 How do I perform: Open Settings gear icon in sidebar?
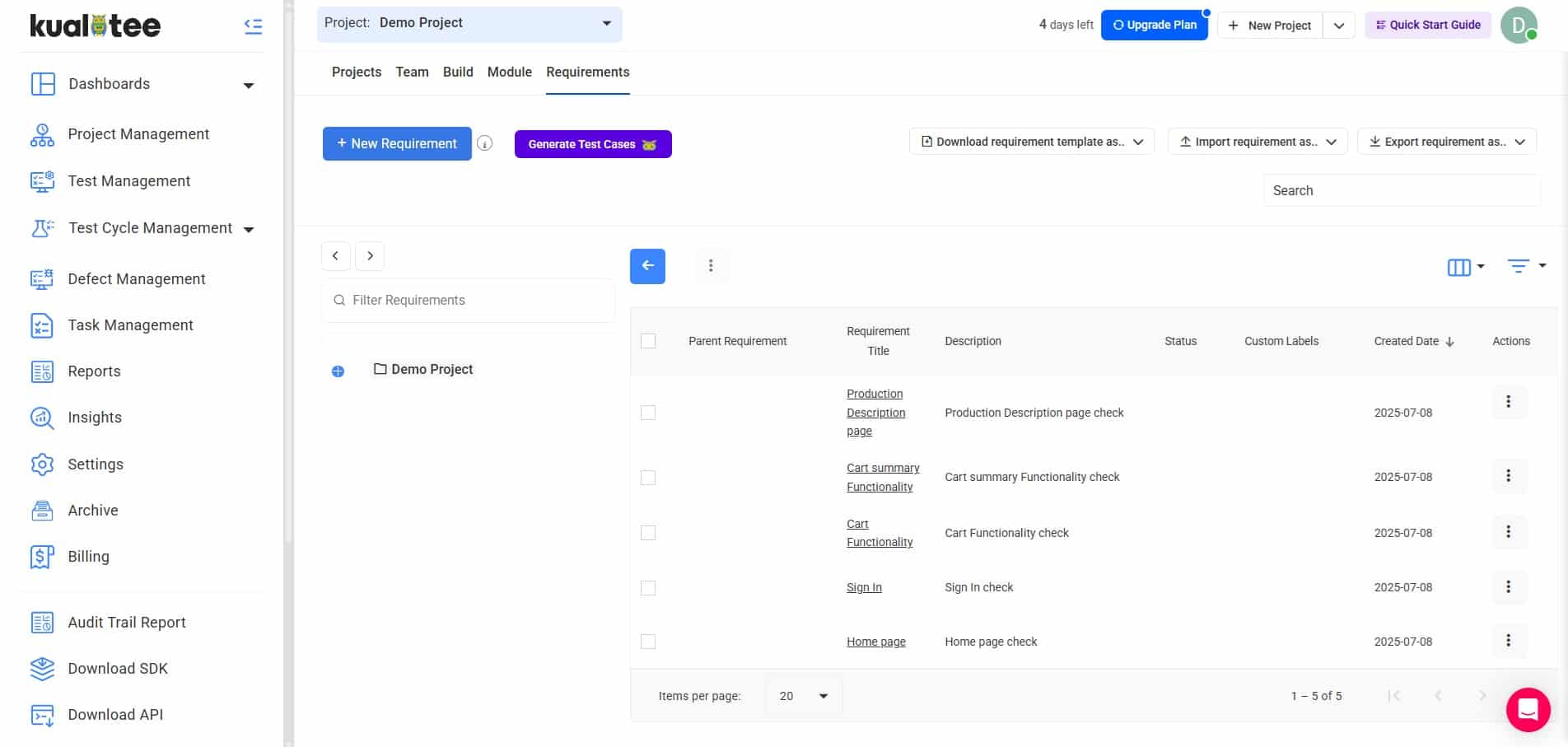click(x=42, y=465)
